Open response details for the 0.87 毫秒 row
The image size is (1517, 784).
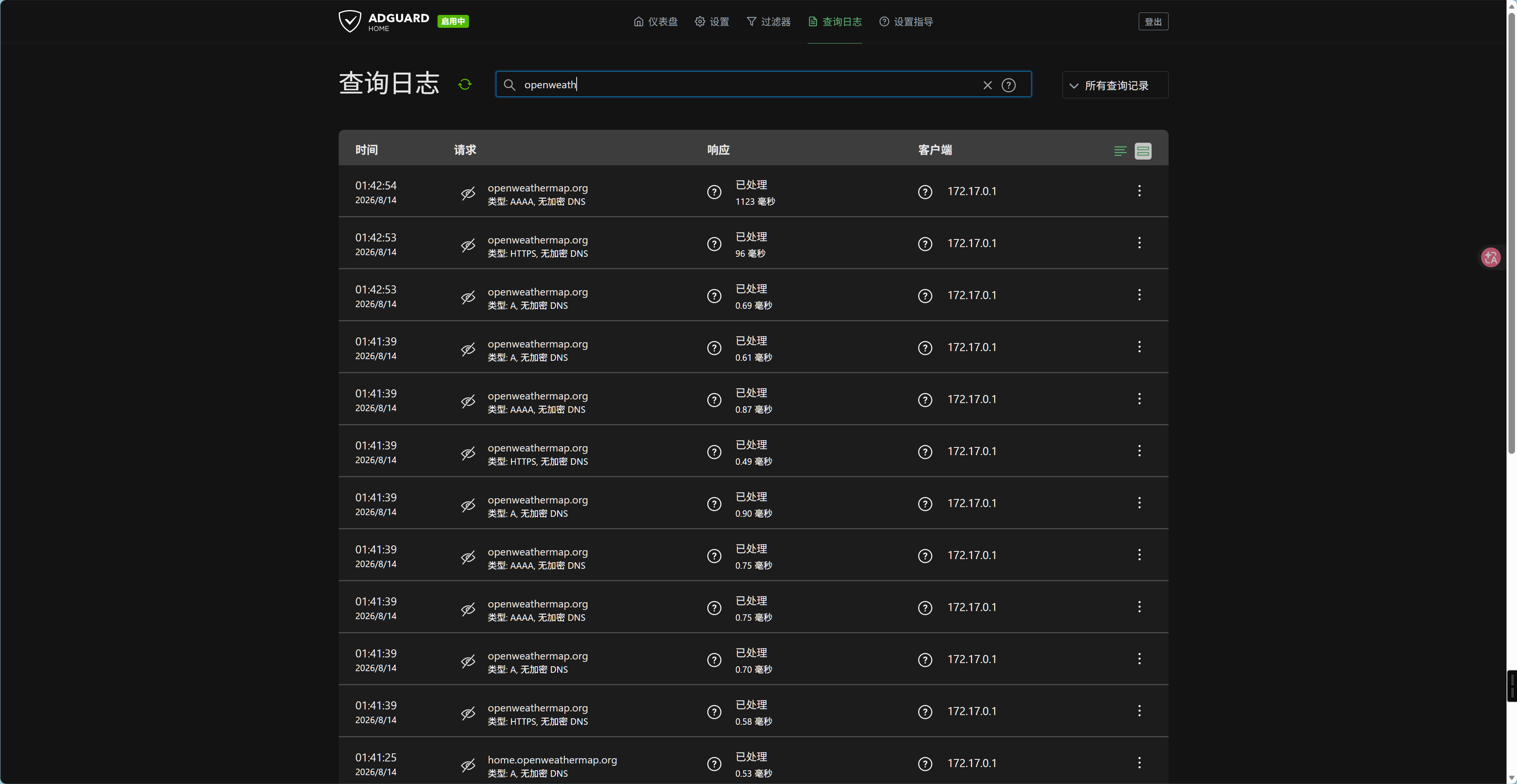(x=714, y=399)
